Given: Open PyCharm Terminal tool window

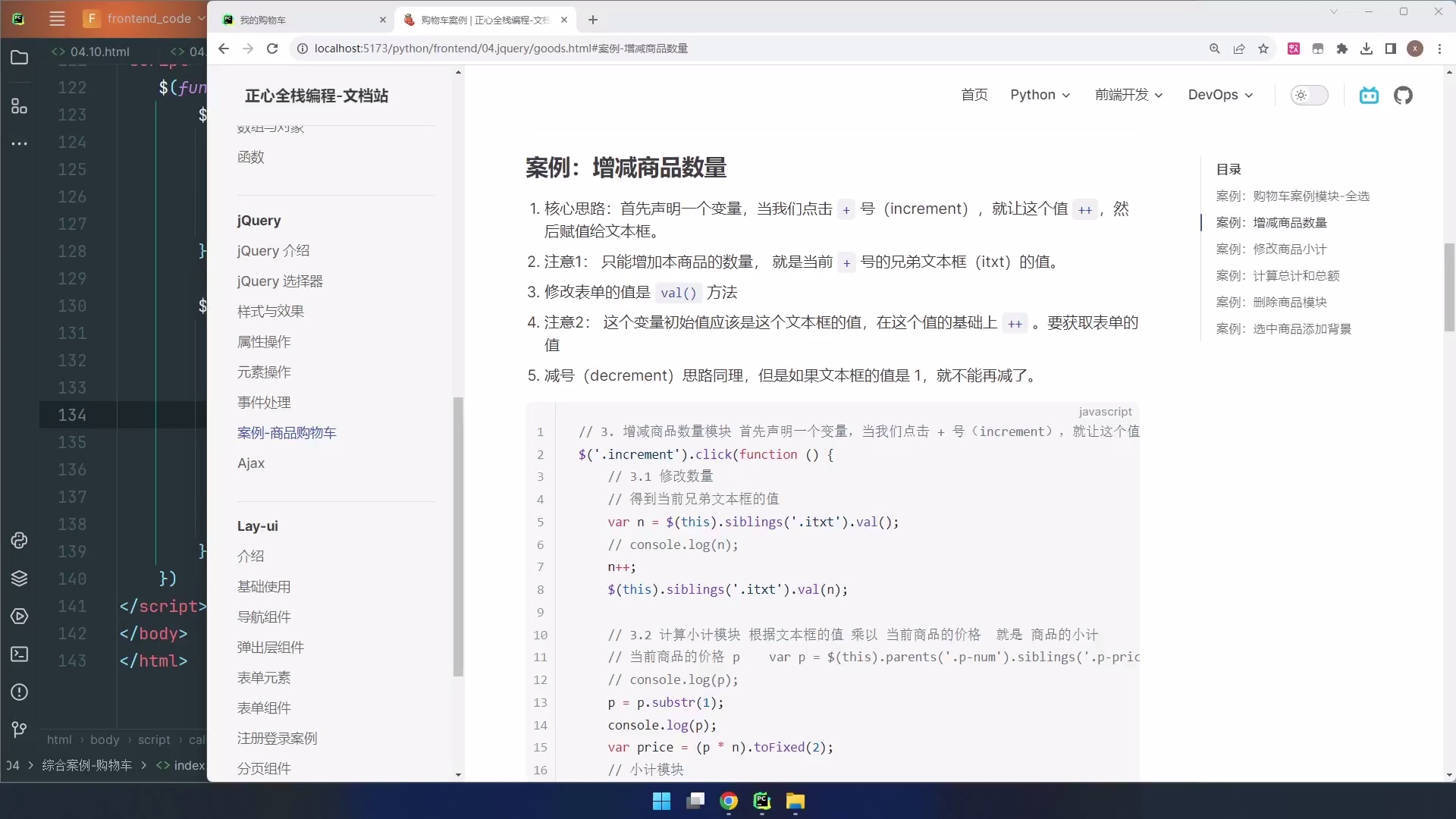Looking at the screenshot, I should (20, 654).
